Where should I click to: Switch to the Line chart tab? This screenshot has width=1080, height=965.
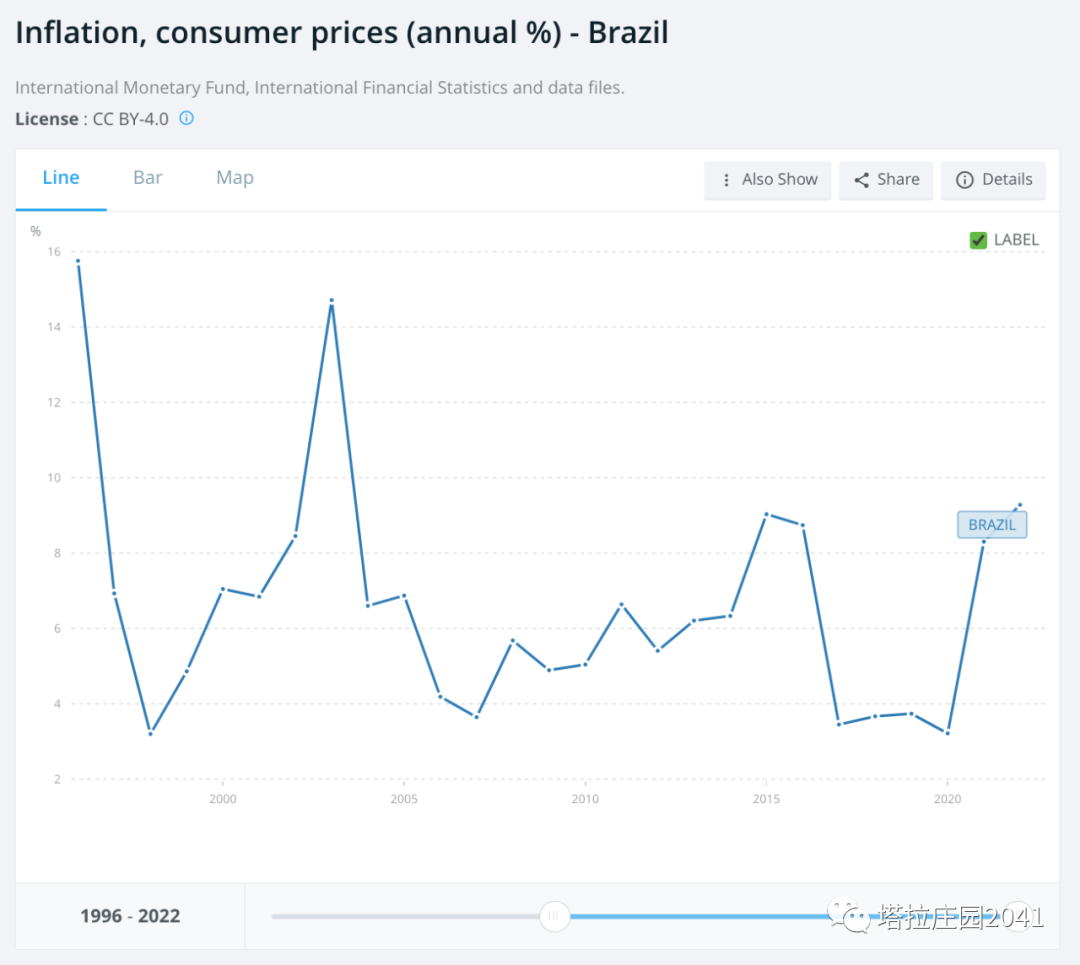(61, 178)
